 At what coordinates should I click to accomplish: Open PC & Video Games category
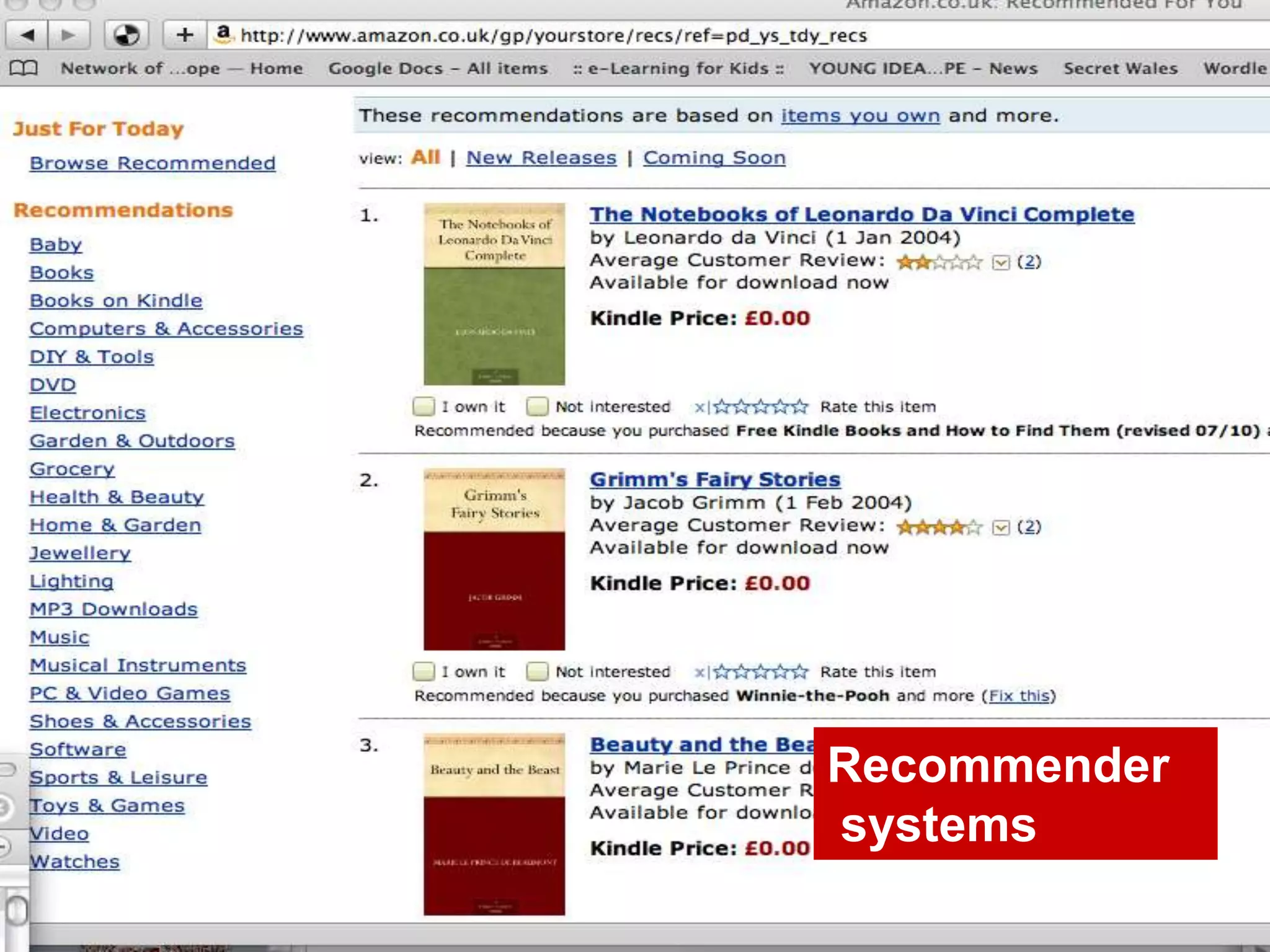coord(130,694)
